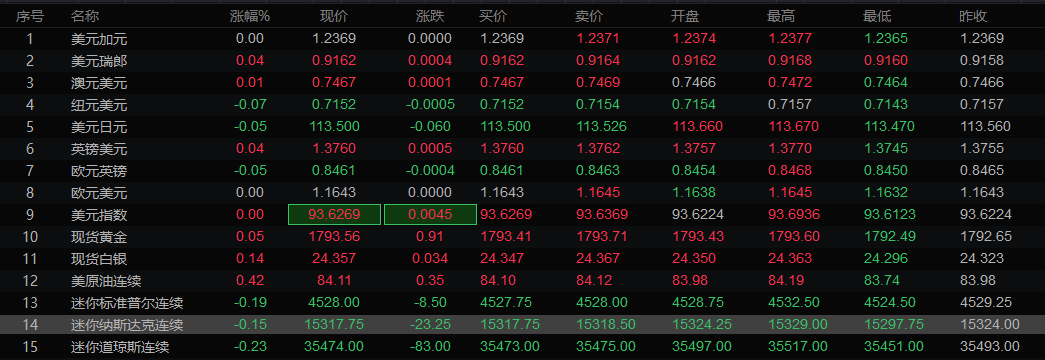Select the 迷你纳斯达克连续 row
The image size is (1045, 360).
click(x=522, y=325)
